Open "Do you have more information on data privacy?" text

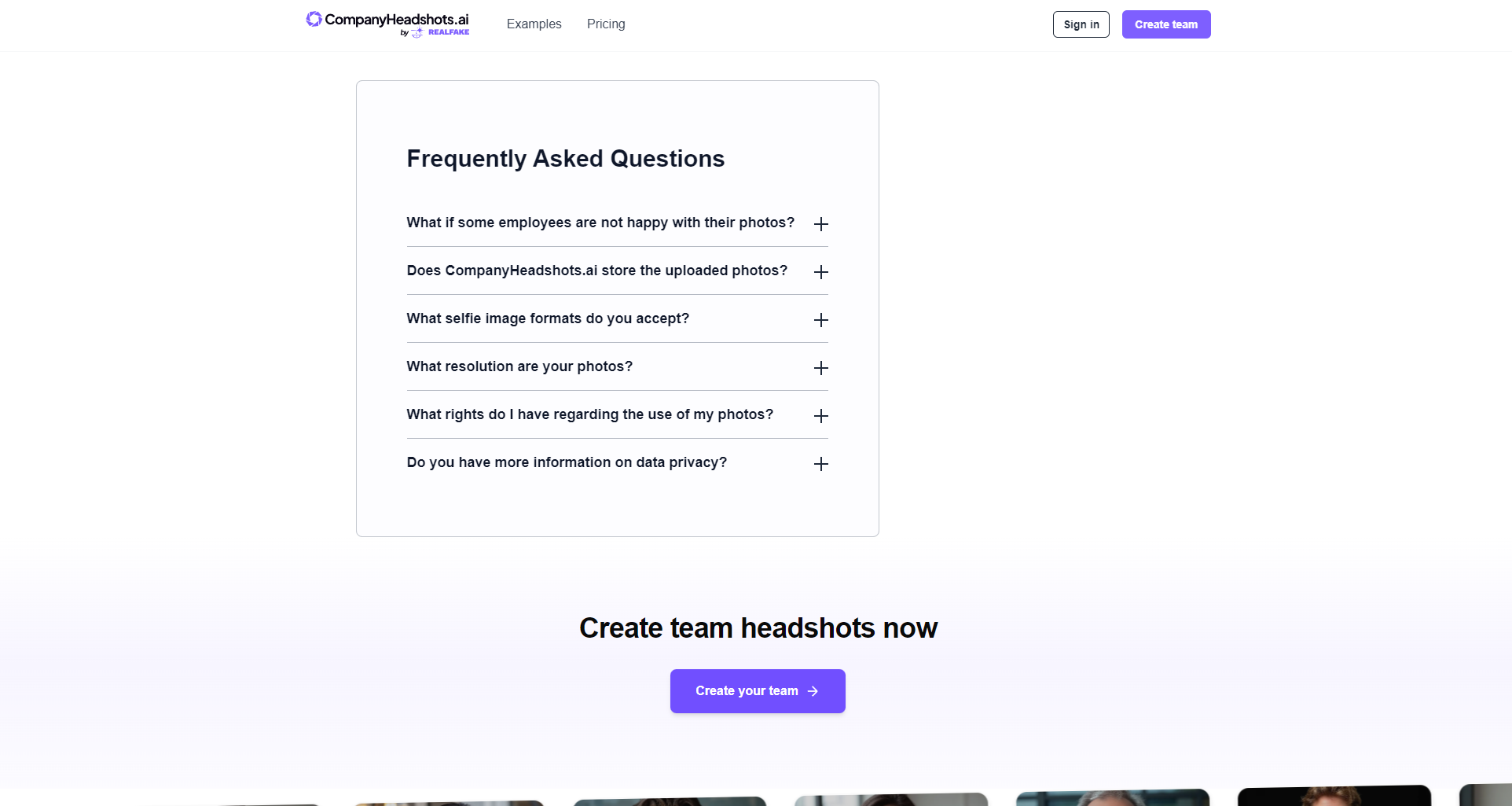pos(566,462)
